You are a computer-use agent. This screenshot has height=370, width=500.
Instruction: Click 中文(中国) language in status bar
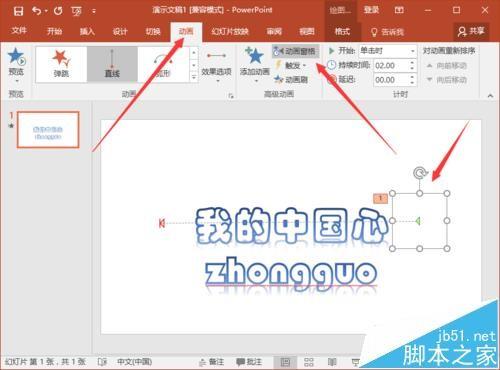coord(134,362)
